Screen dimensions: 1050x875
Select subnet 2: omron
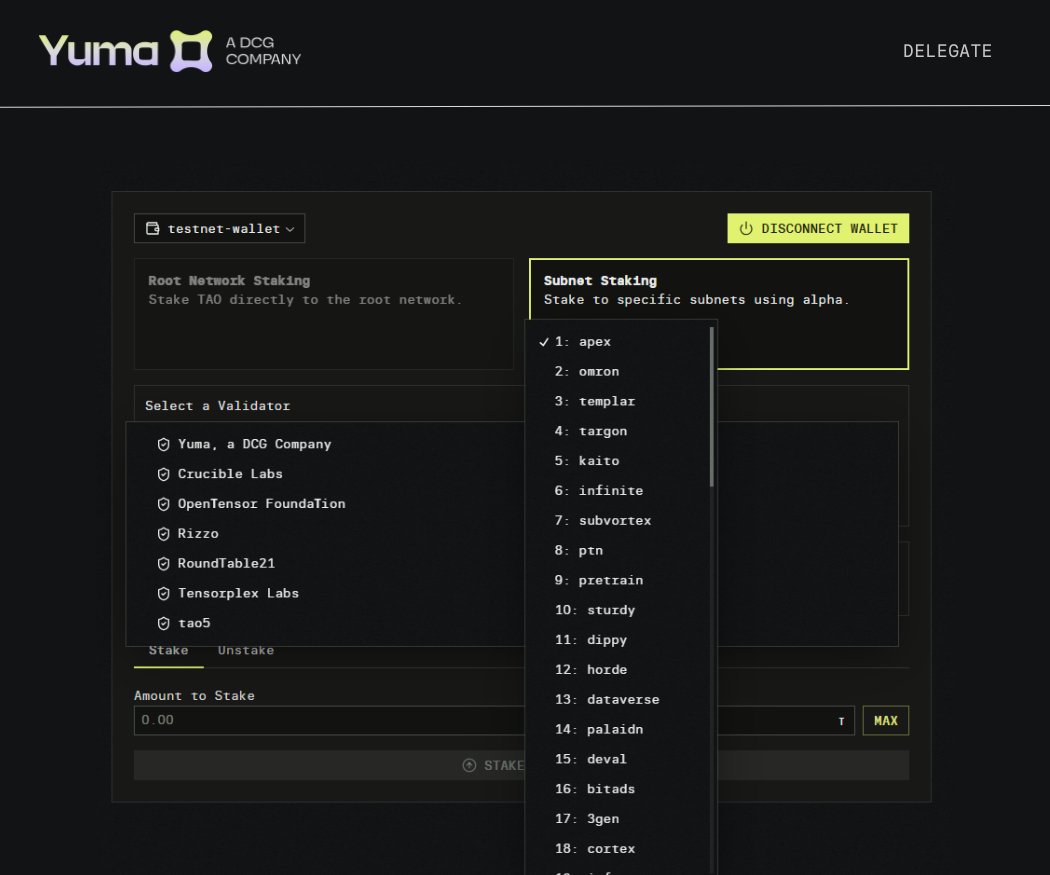tap(617, 371)
